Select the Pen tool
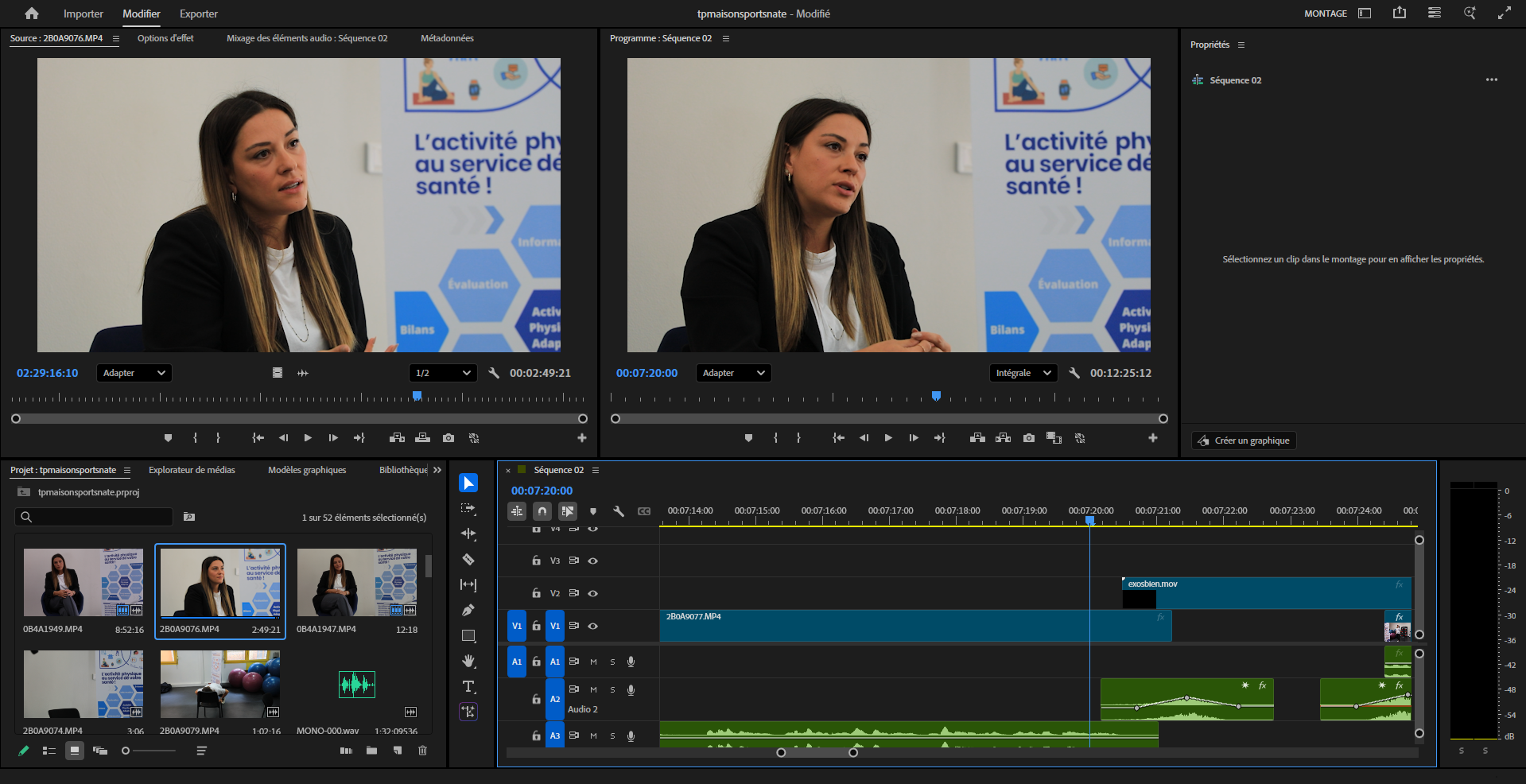1526x784 pixels. click(x=468, y=611)
